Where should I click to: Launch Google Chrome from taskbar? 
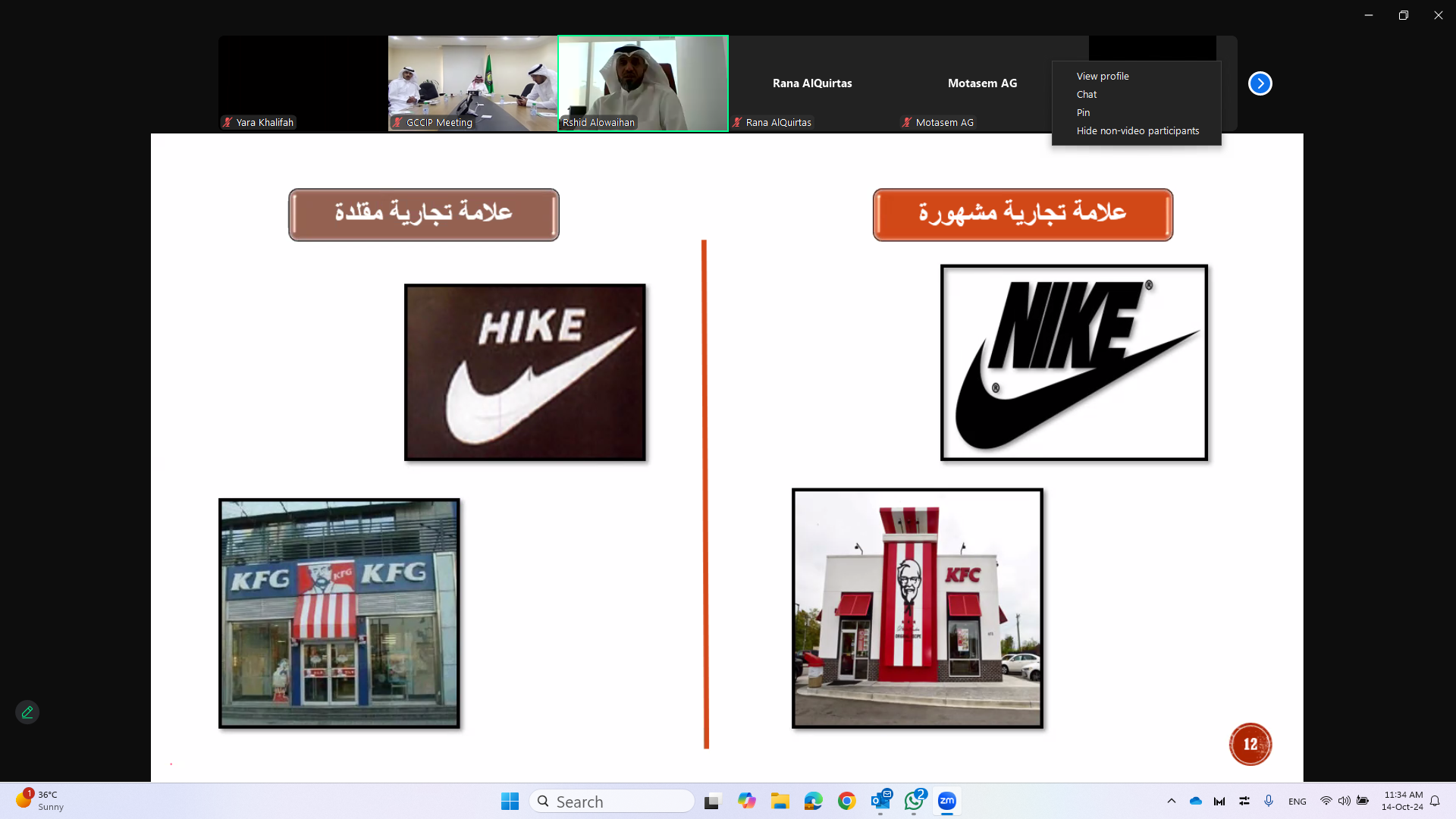[847, 801]
